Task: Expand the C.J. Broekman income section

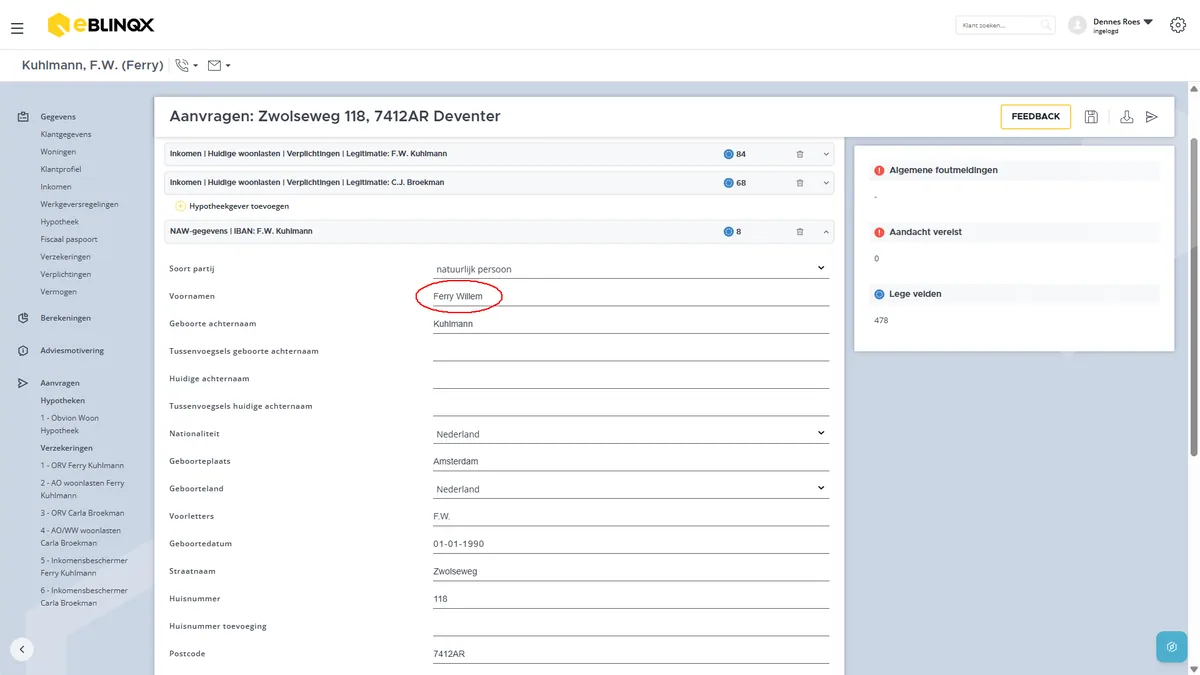Action: pyautogui.click(x=826, y=183)
